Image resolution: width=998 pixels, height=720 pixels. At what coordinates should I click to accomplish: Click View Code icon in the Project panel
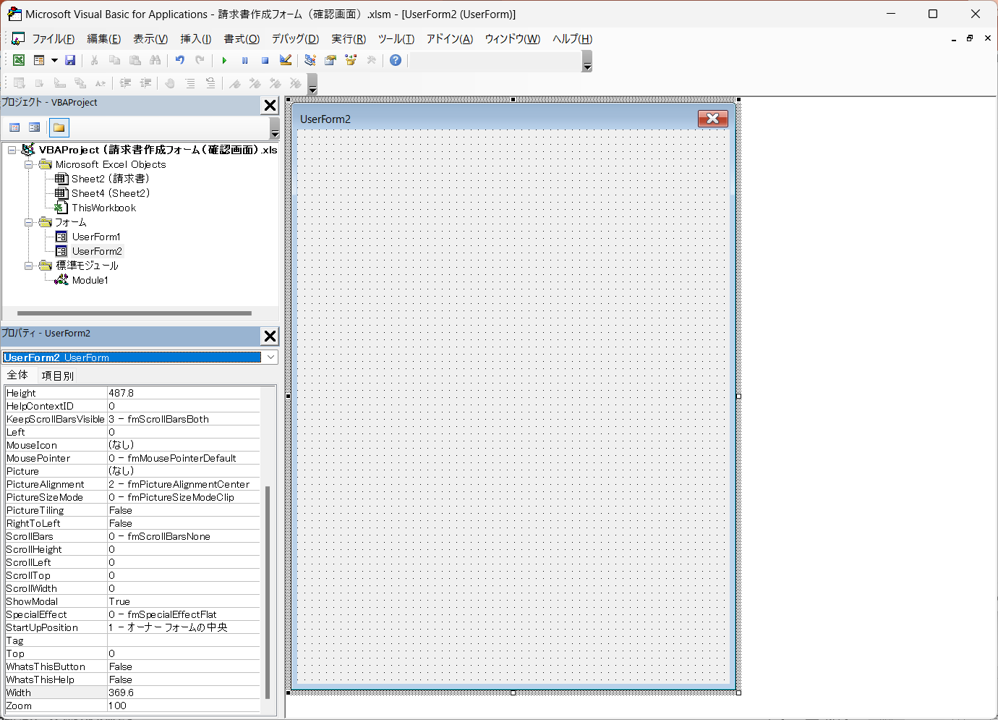tap(15, 128)
